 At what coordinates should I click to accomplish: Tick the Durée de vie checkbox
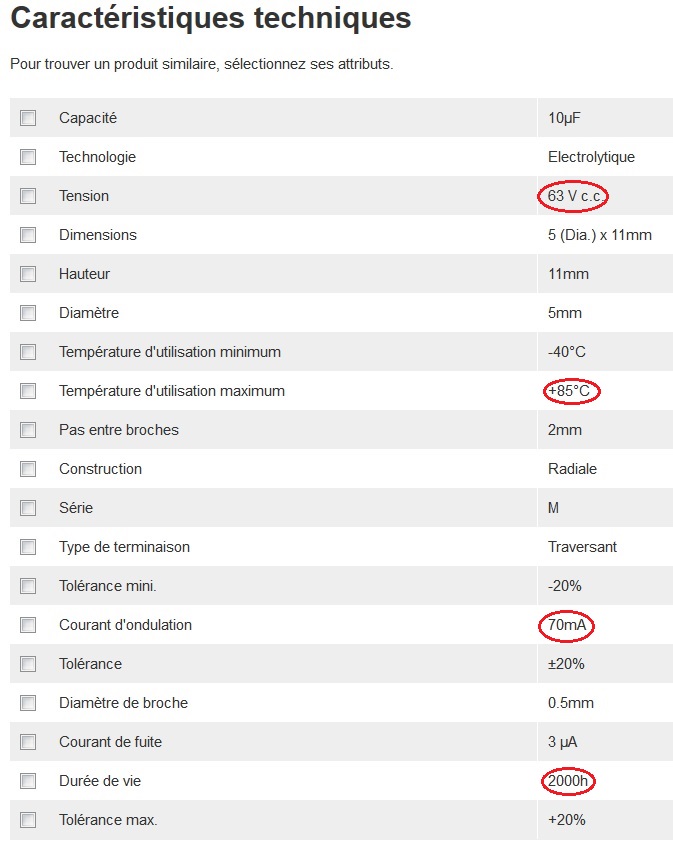tap(28, 781)
